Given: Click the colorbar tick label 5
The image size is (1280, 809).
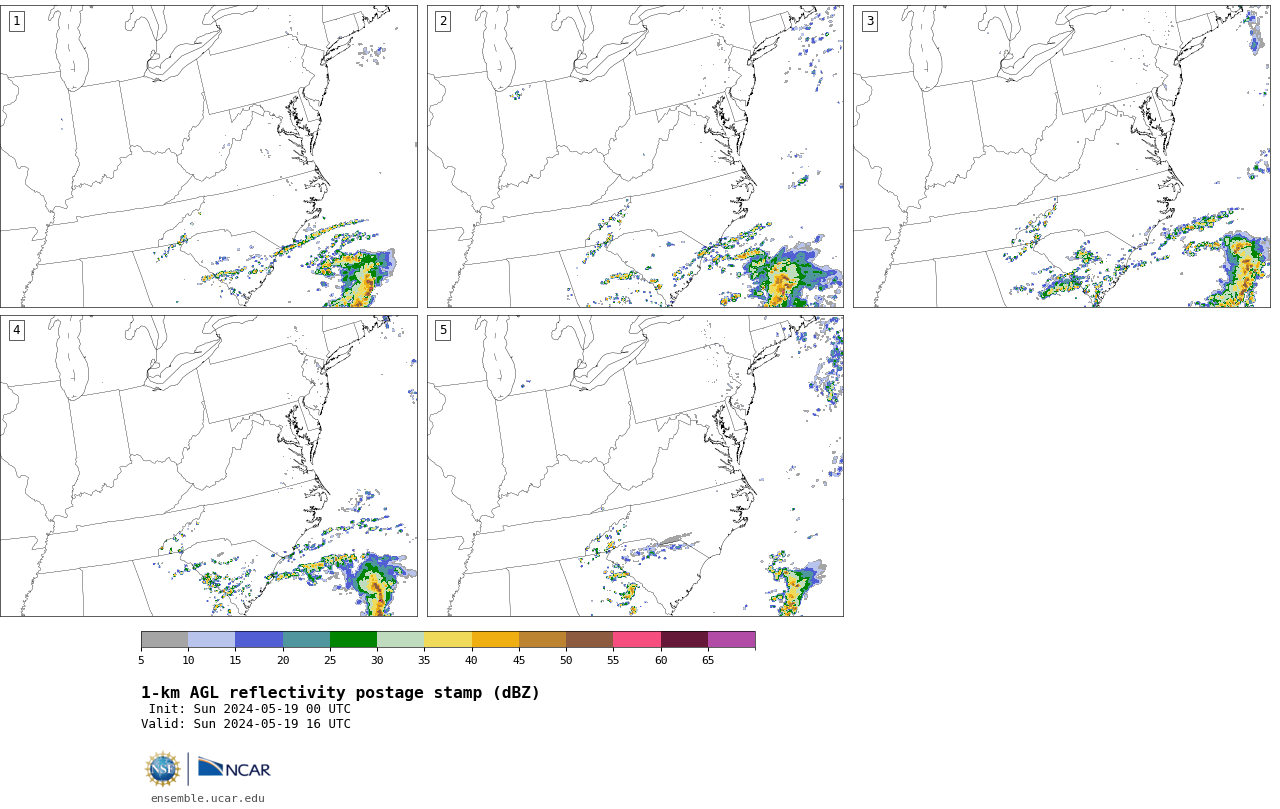Looking at the screenshot, I should click(141, 660).
